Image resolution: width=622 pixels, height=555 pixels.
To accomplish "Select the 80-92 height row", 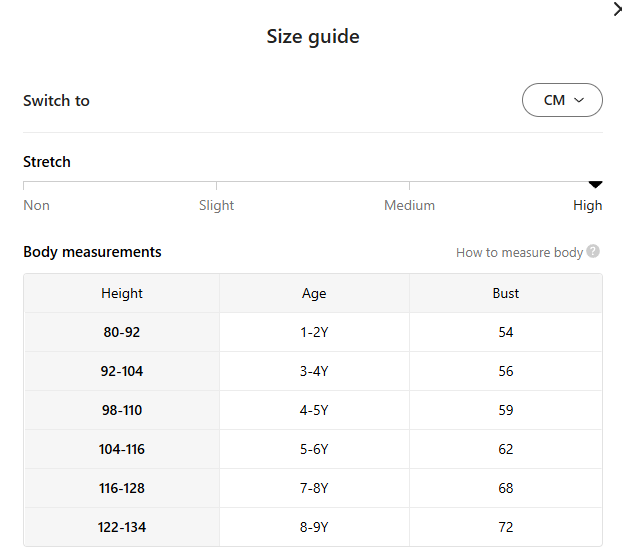I will pos(122,332).
